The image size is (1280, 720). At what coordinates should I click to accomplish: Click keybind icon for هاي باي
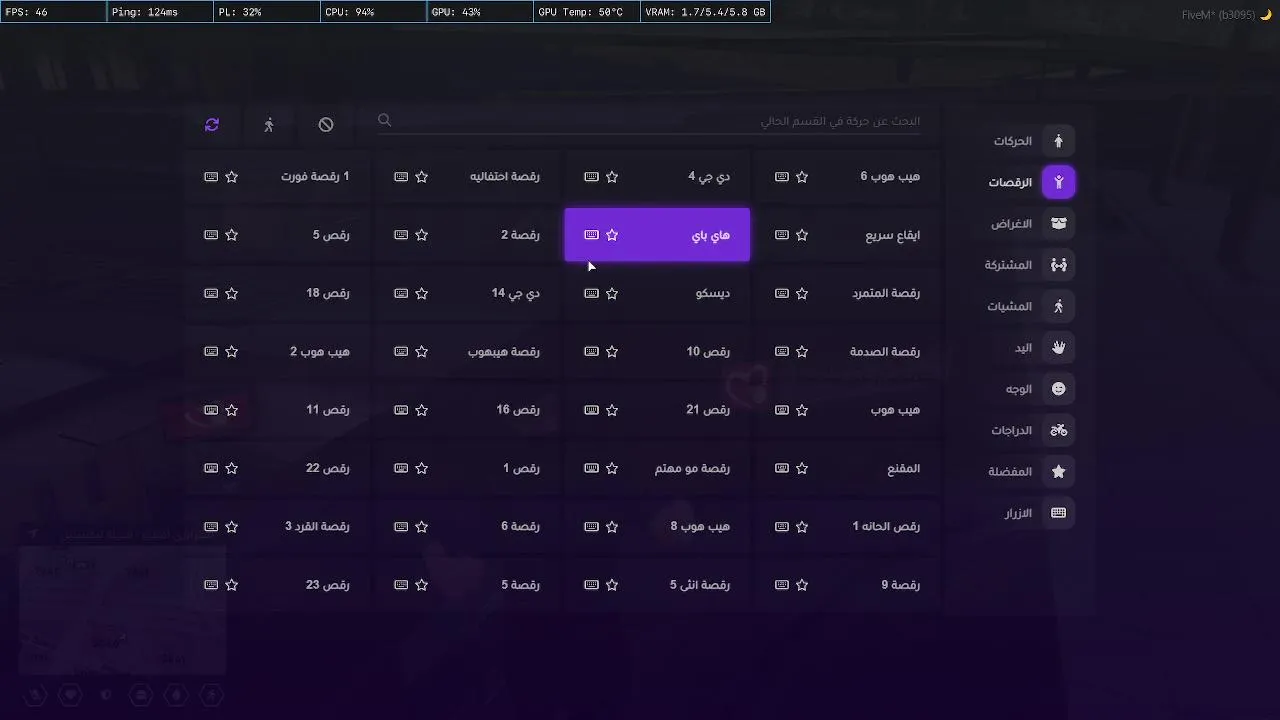click(591, 235)
